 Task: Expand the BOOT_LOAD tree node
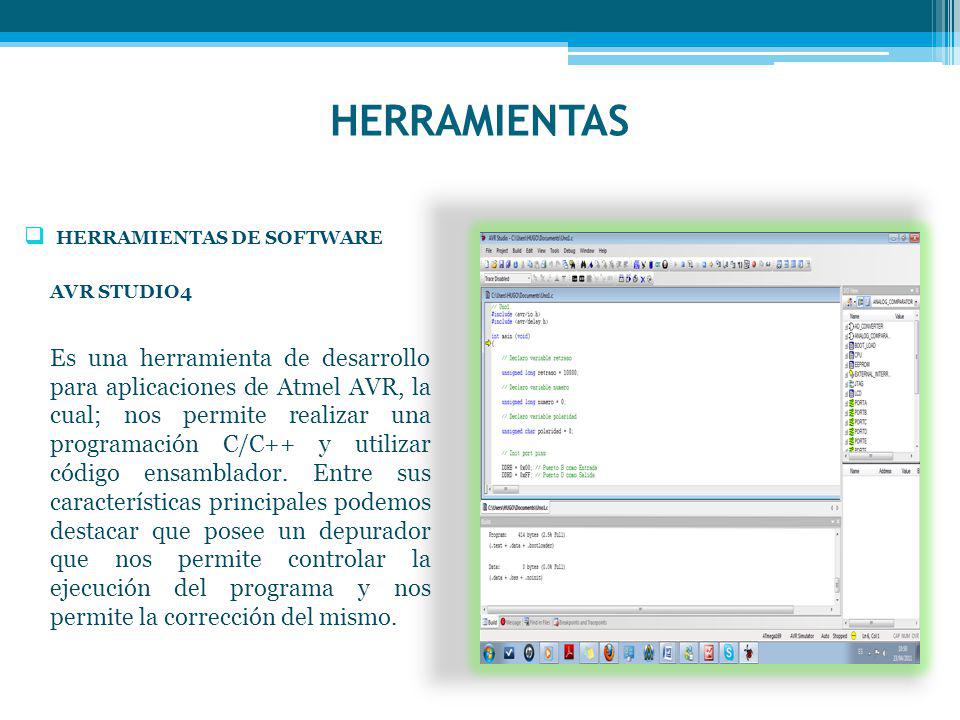point(847,346)
